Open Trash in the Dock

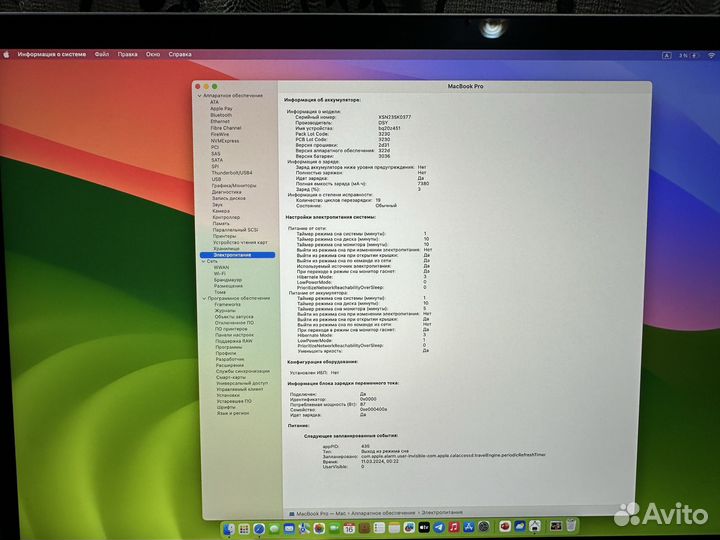[571, 525]
